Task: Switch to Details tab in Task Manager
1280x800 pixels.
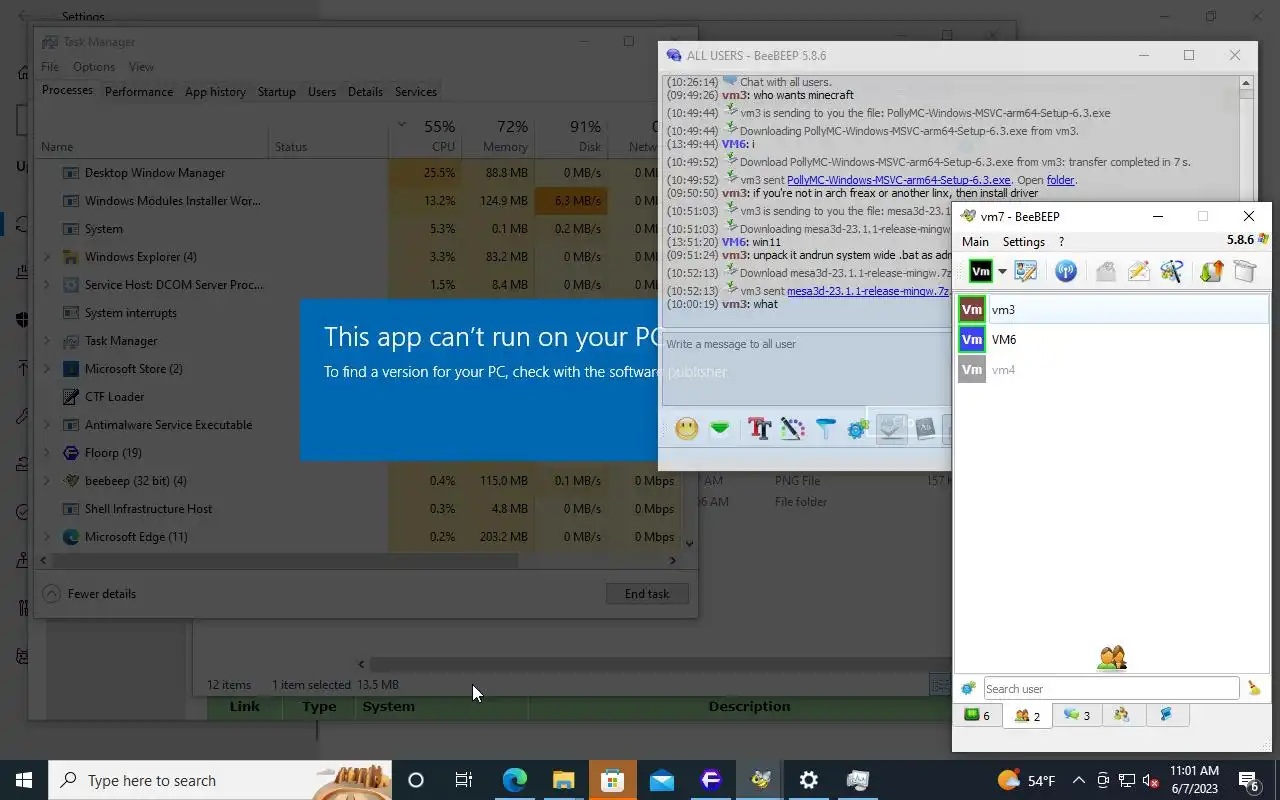Action: (365, 91)
